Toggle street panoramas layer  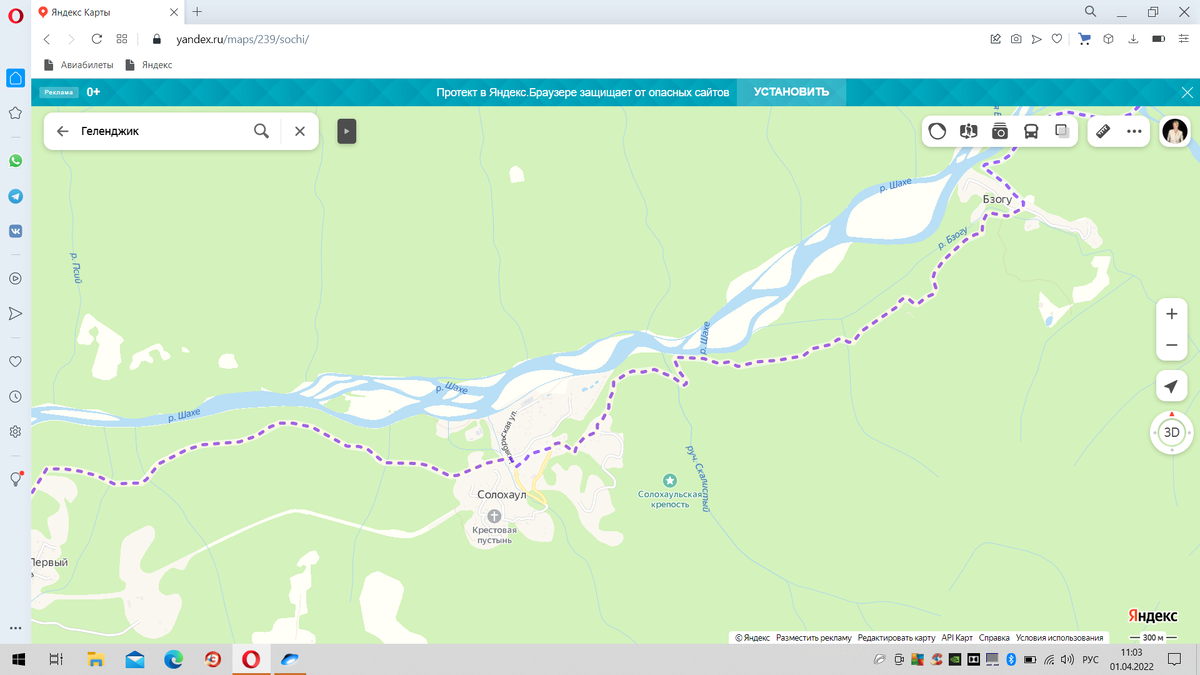968,131
